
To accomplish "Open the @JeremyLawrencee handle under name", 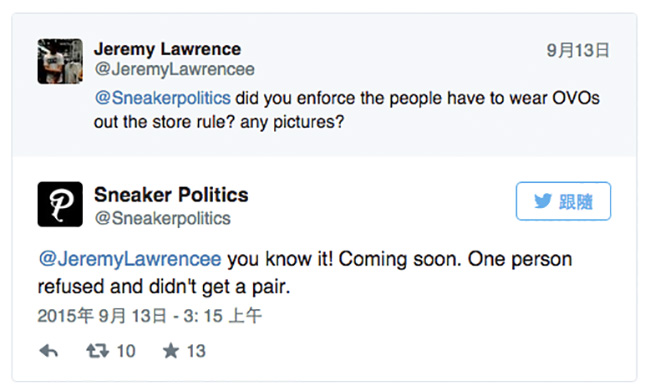I will pyautogui.click(x=175, y=69).
